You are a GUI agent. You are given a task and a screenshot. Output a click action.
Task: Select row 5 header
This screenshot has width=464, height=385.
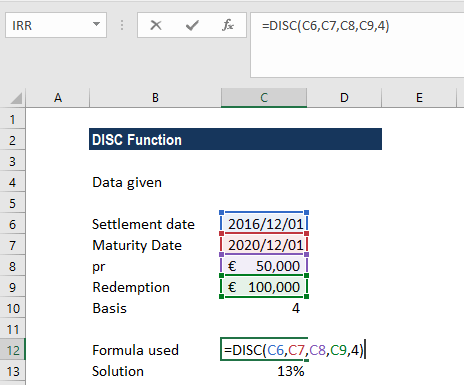13,203
